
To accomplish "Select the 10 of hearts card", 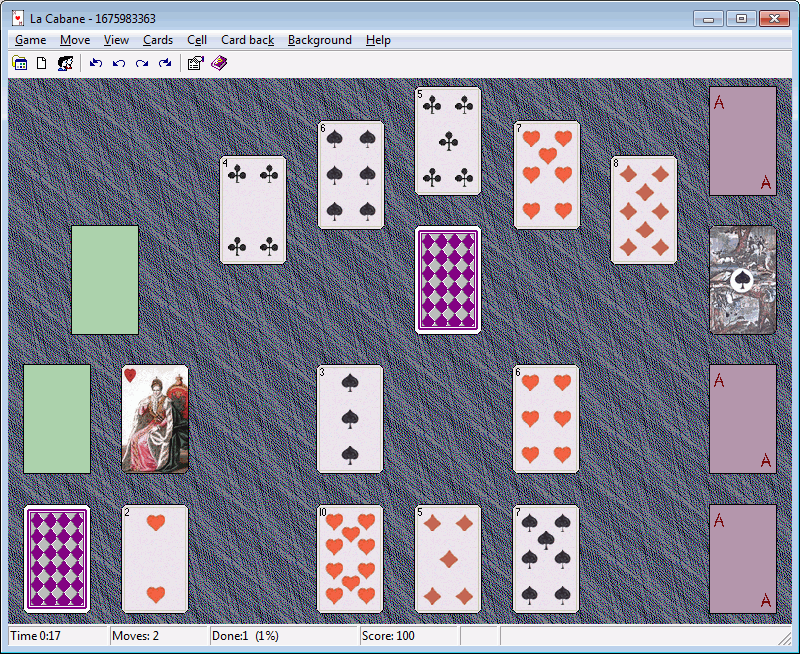I will coord(350,558).
